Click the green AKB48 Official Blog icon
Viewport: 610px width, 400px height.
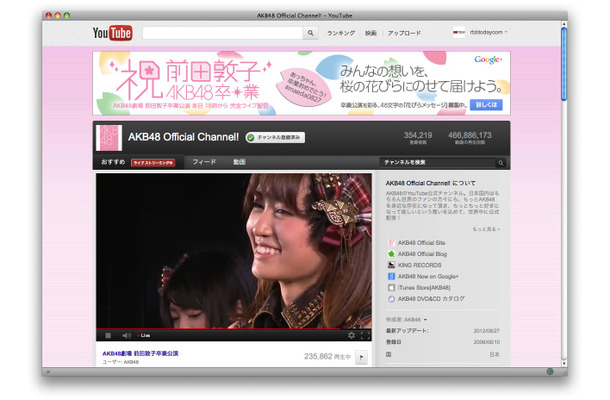click(x=391, y=254)
